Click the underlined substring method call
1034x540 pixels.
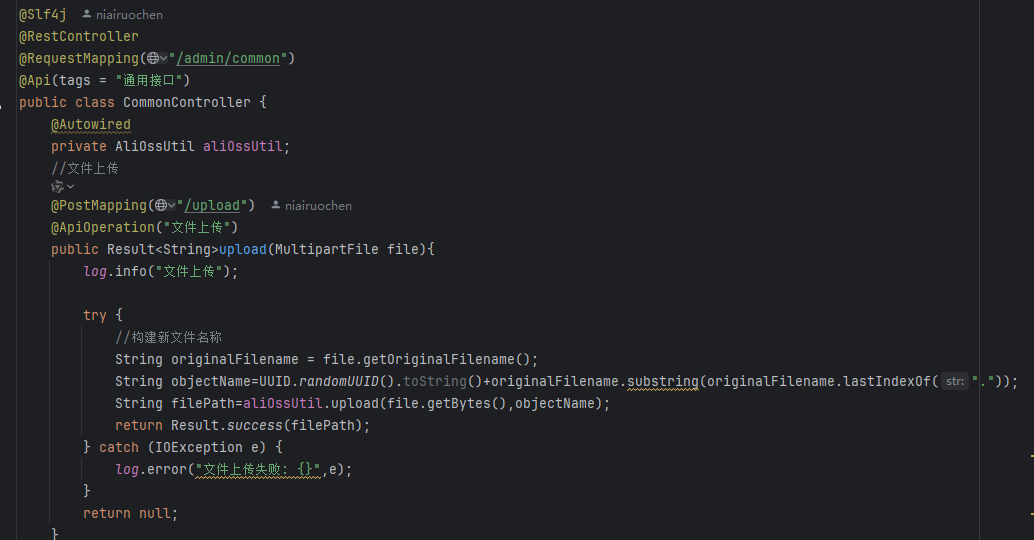[663, 381]
